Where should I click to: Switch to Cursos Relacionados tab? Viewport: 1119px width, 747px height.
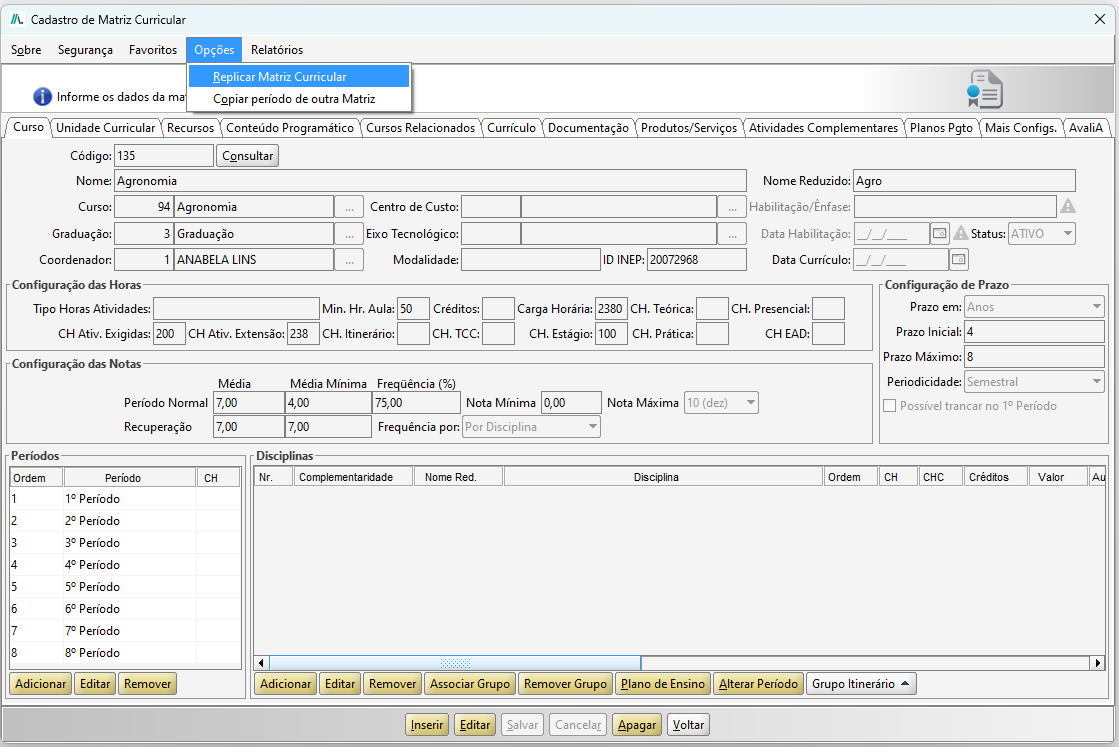coord(420,128)
